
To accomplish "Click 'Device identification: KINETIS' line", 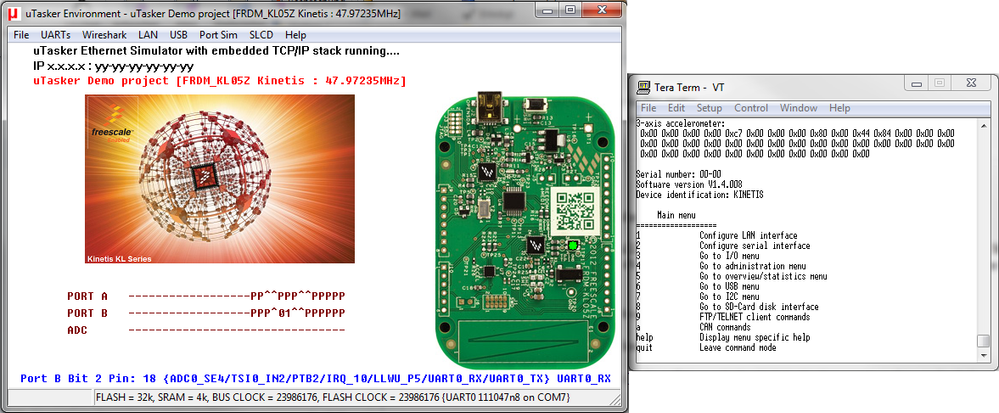I will point(700,194).
